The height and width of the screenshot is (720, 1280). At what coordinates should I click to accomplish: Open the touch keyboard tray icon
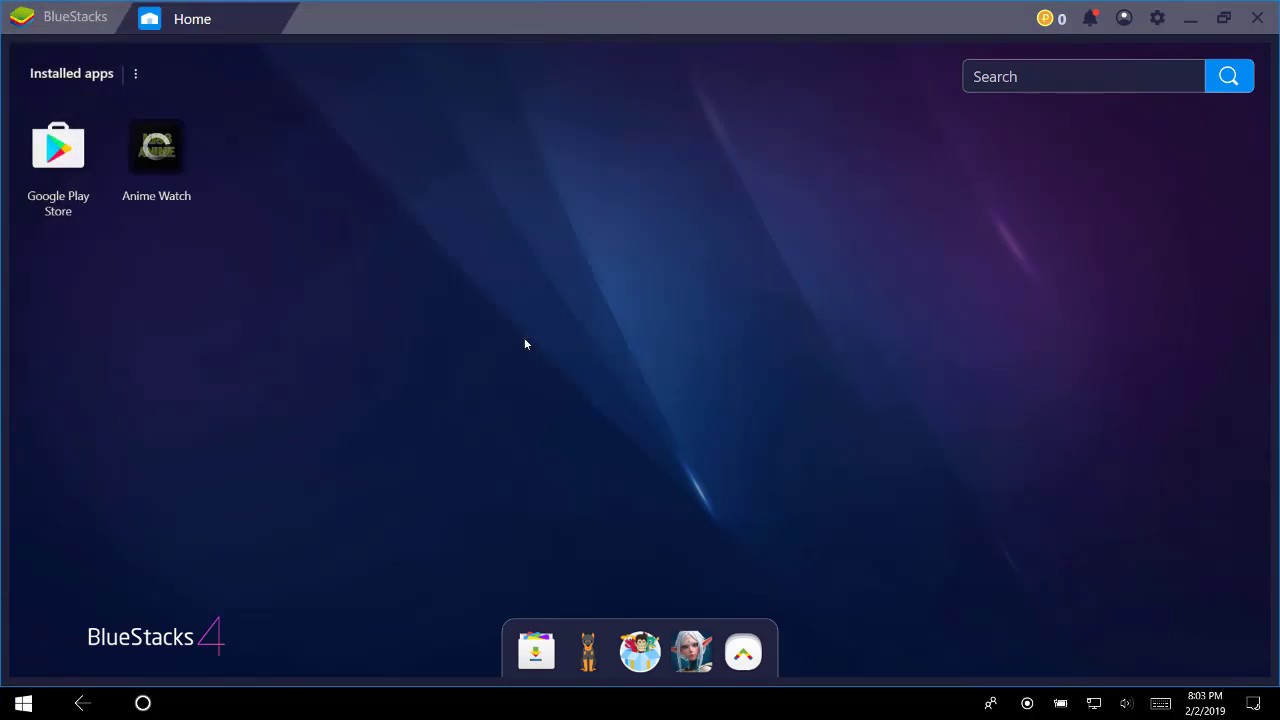coord(1160,703)
